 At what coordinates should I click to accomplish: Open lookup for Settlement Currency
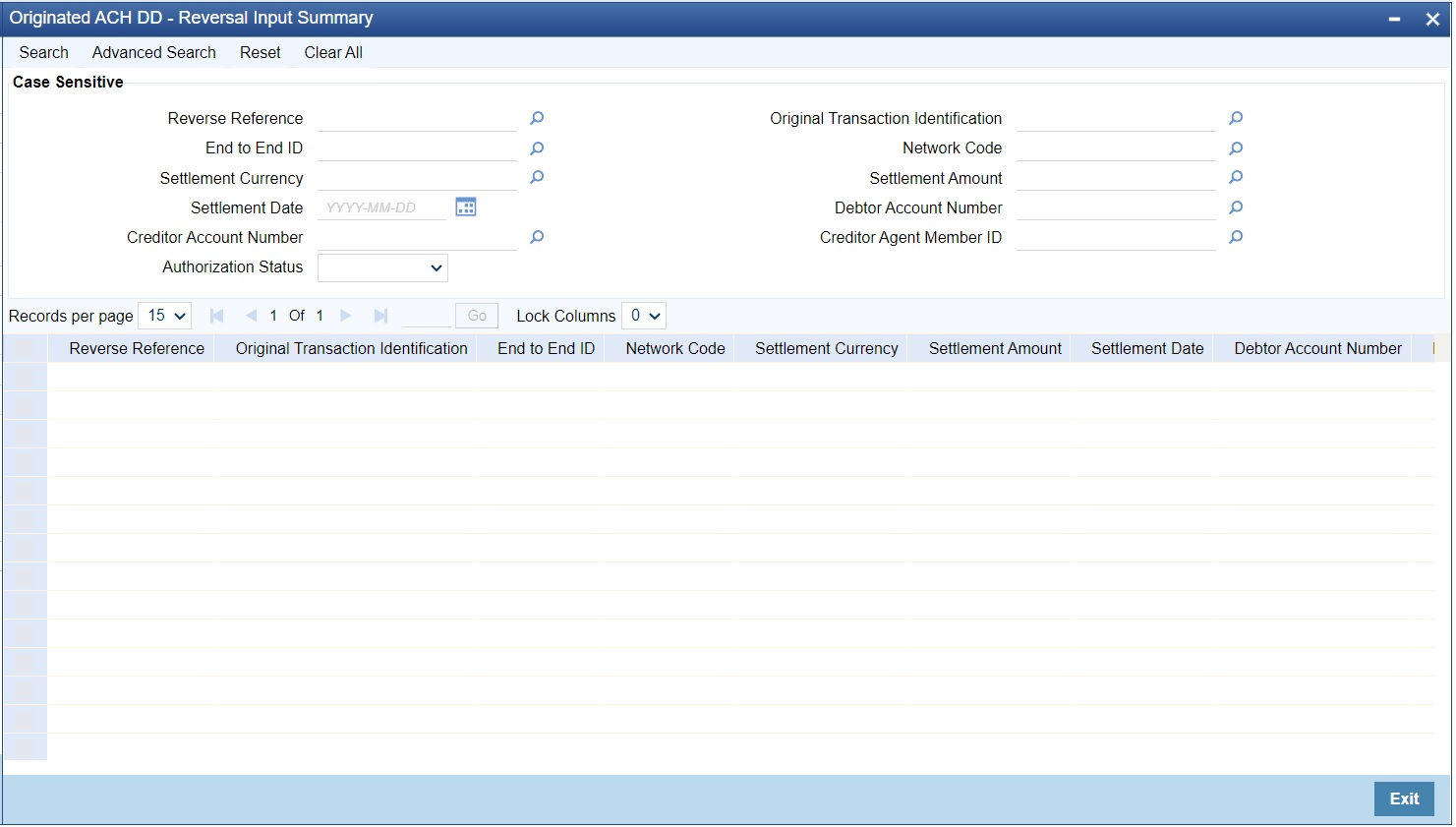[537, 177]
